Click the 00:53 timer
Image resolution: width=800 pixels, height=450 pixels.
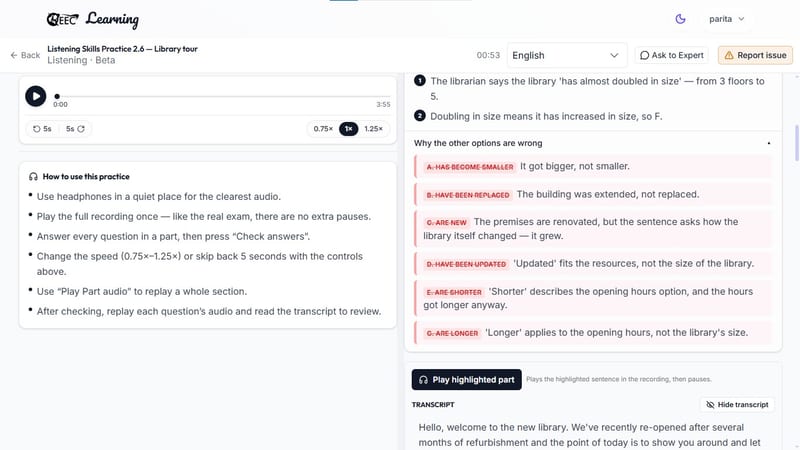488,55
